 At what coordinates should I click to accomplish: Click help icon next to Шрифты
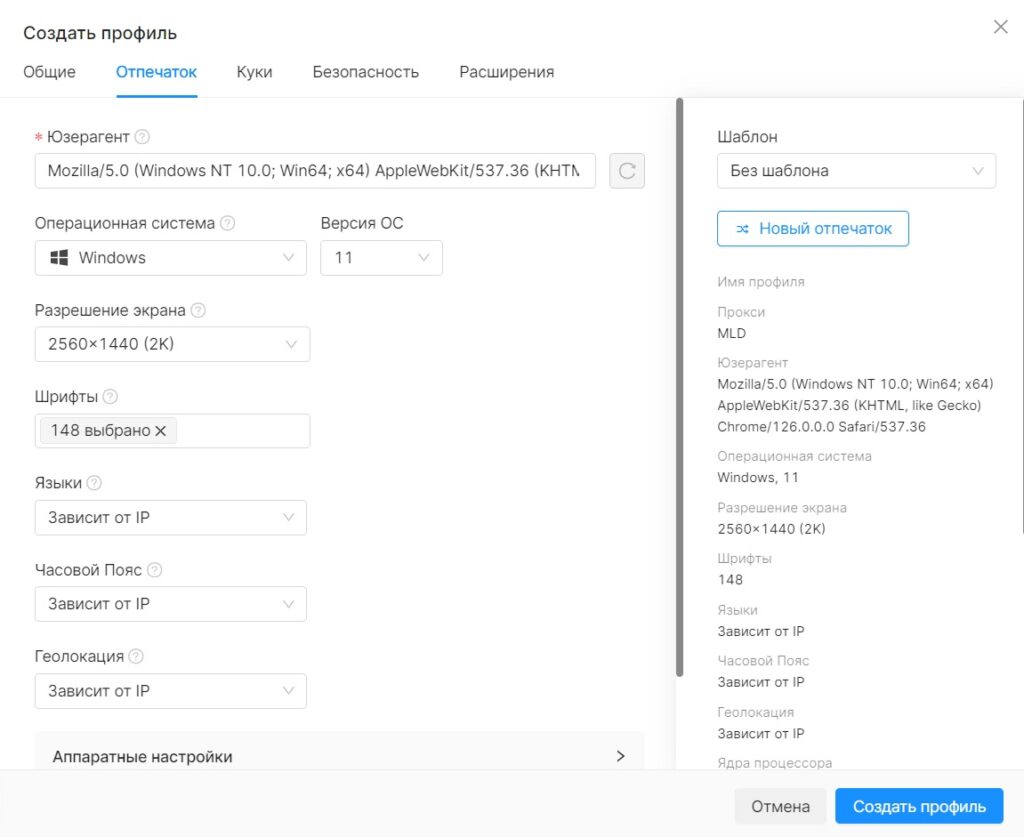(110, 396)
